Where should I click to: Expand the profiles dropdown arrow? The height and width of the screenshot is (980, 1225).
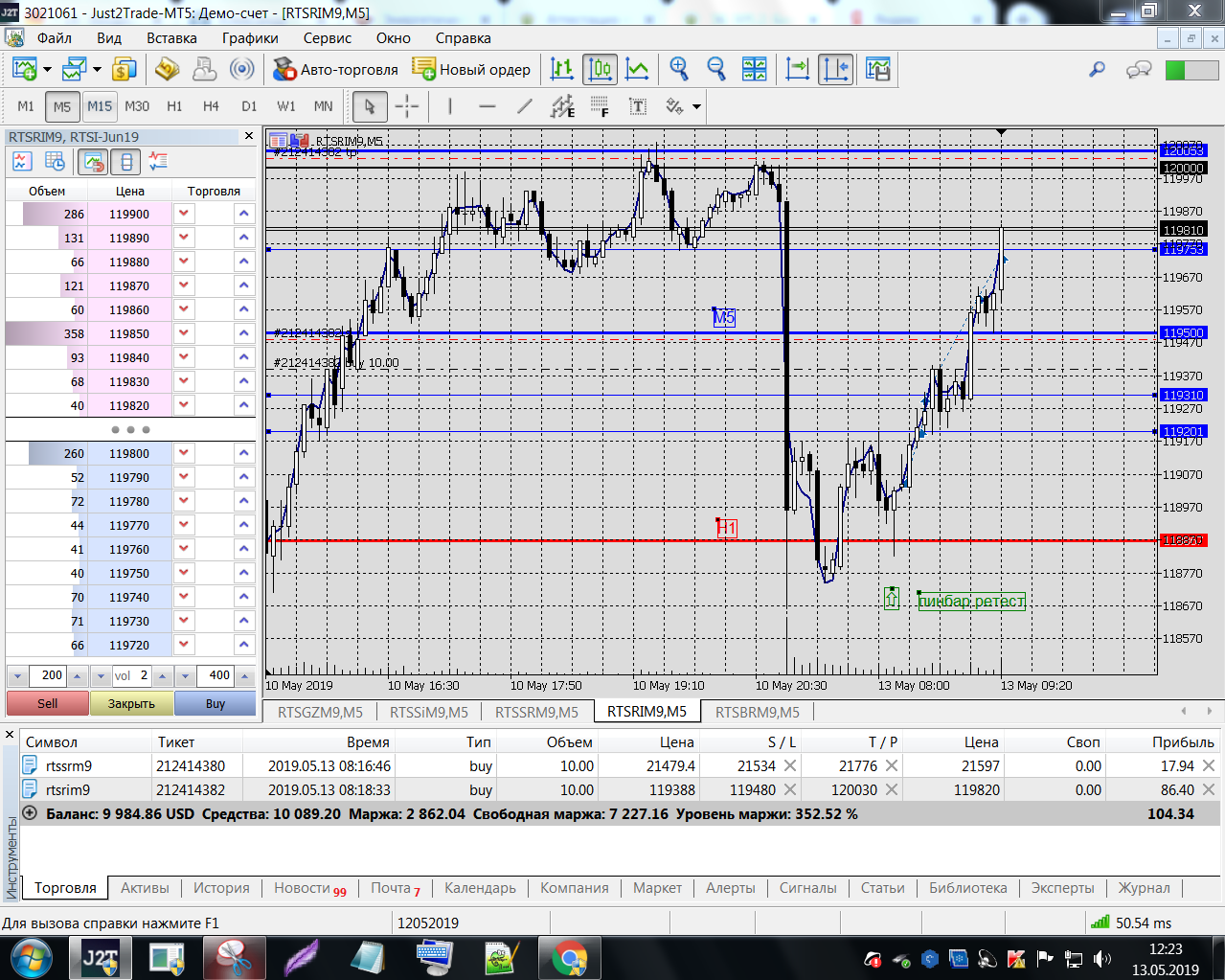point(97,69)
